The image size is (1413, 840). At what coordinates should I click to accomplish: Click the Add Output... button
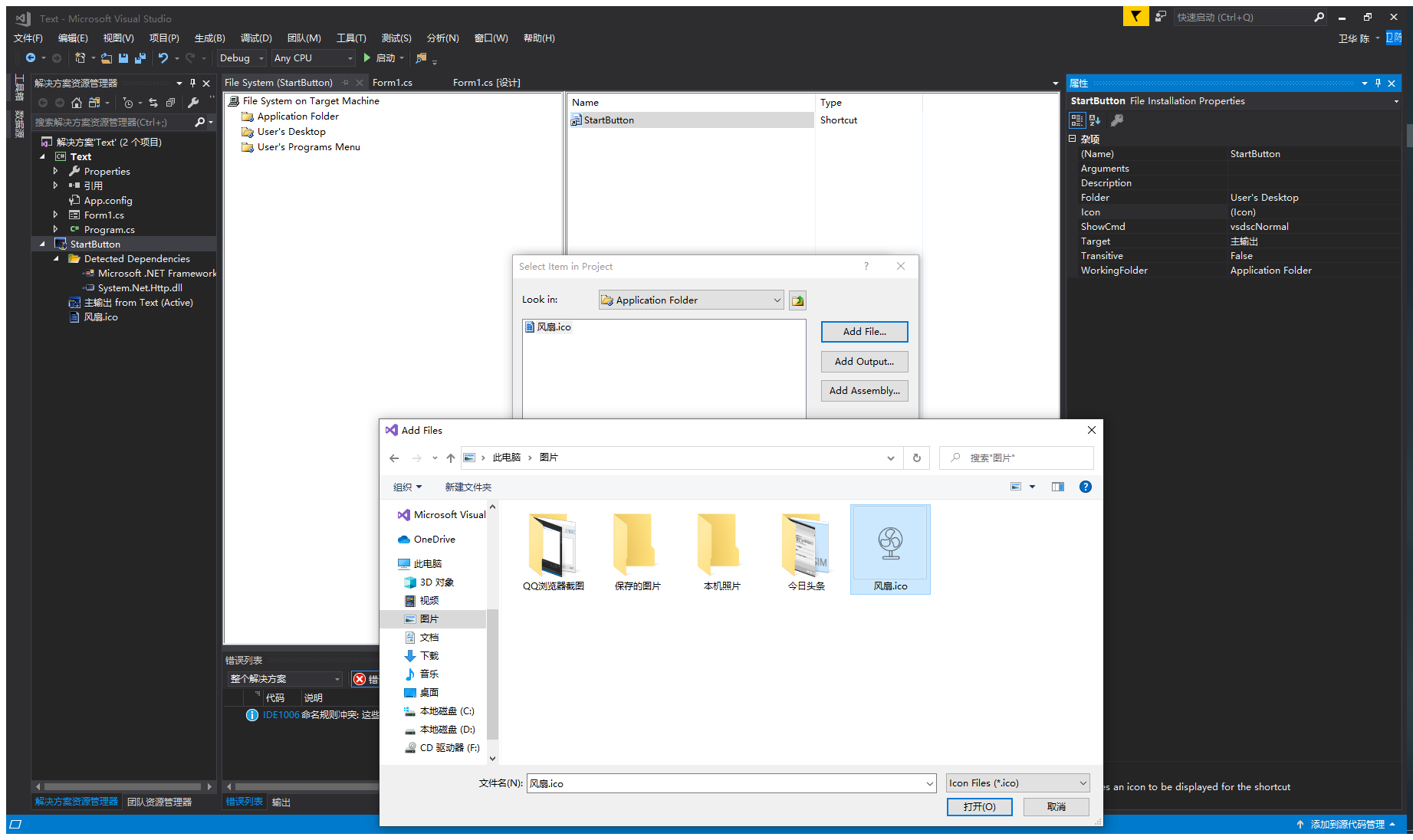point(864,361)
